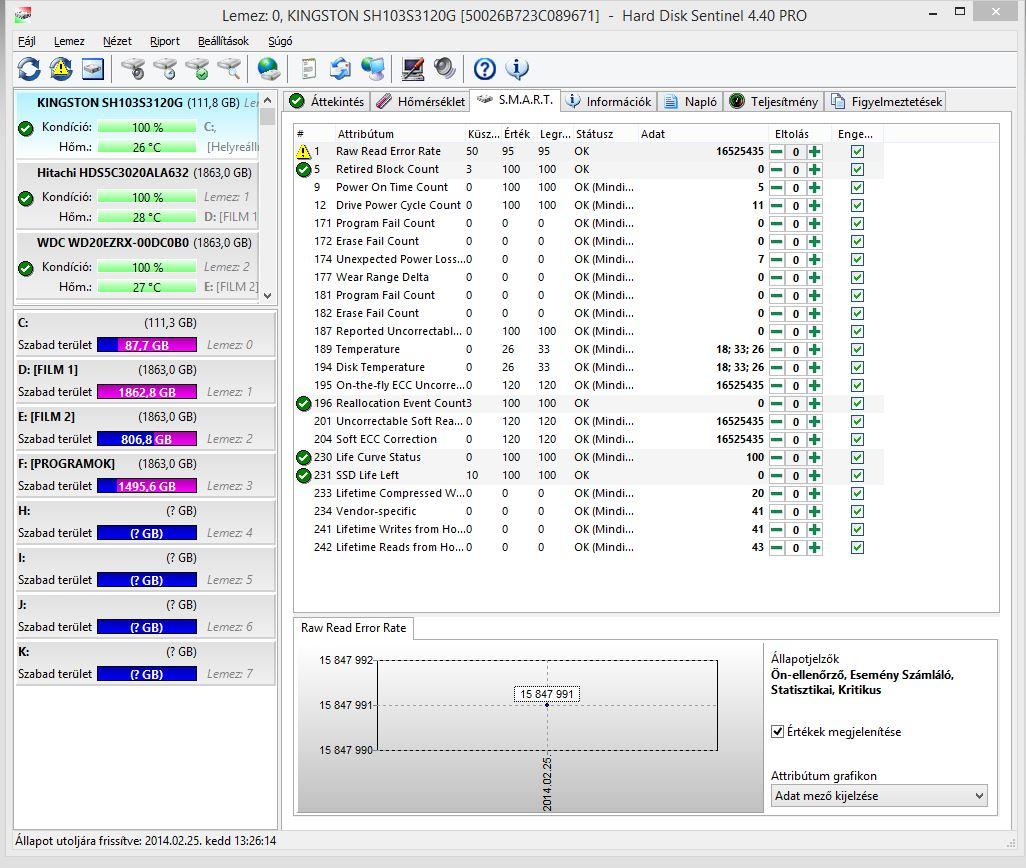
Task: Switch to the Hőmérséklet tab
Action: click(x=421, y=102)
